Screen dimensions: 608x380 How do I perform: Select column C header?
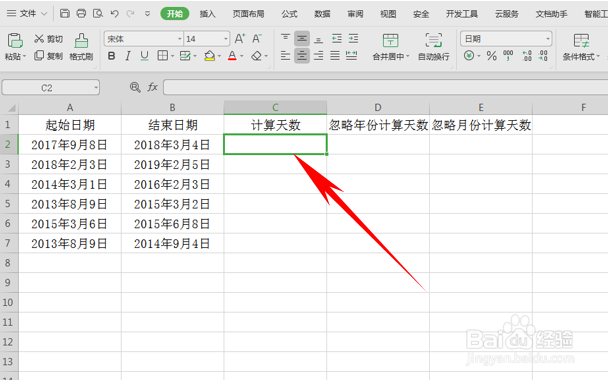coord(275,108)
